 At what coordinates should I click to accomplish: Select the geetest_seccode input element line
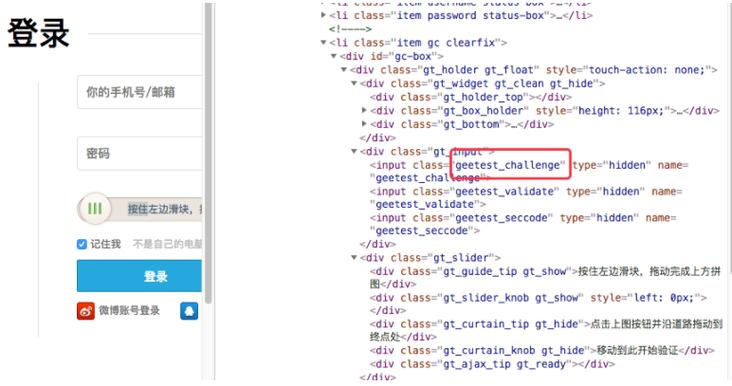(523, 224)
